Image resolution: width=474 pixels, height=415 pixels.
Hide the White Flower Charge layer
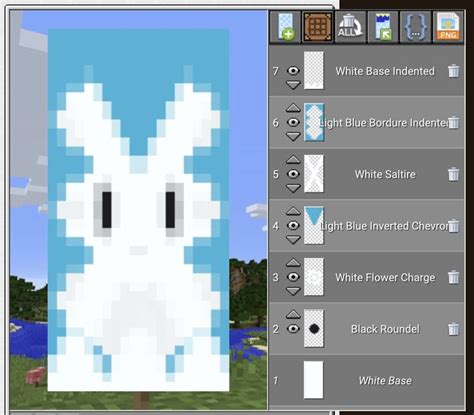tap(293, 277)
